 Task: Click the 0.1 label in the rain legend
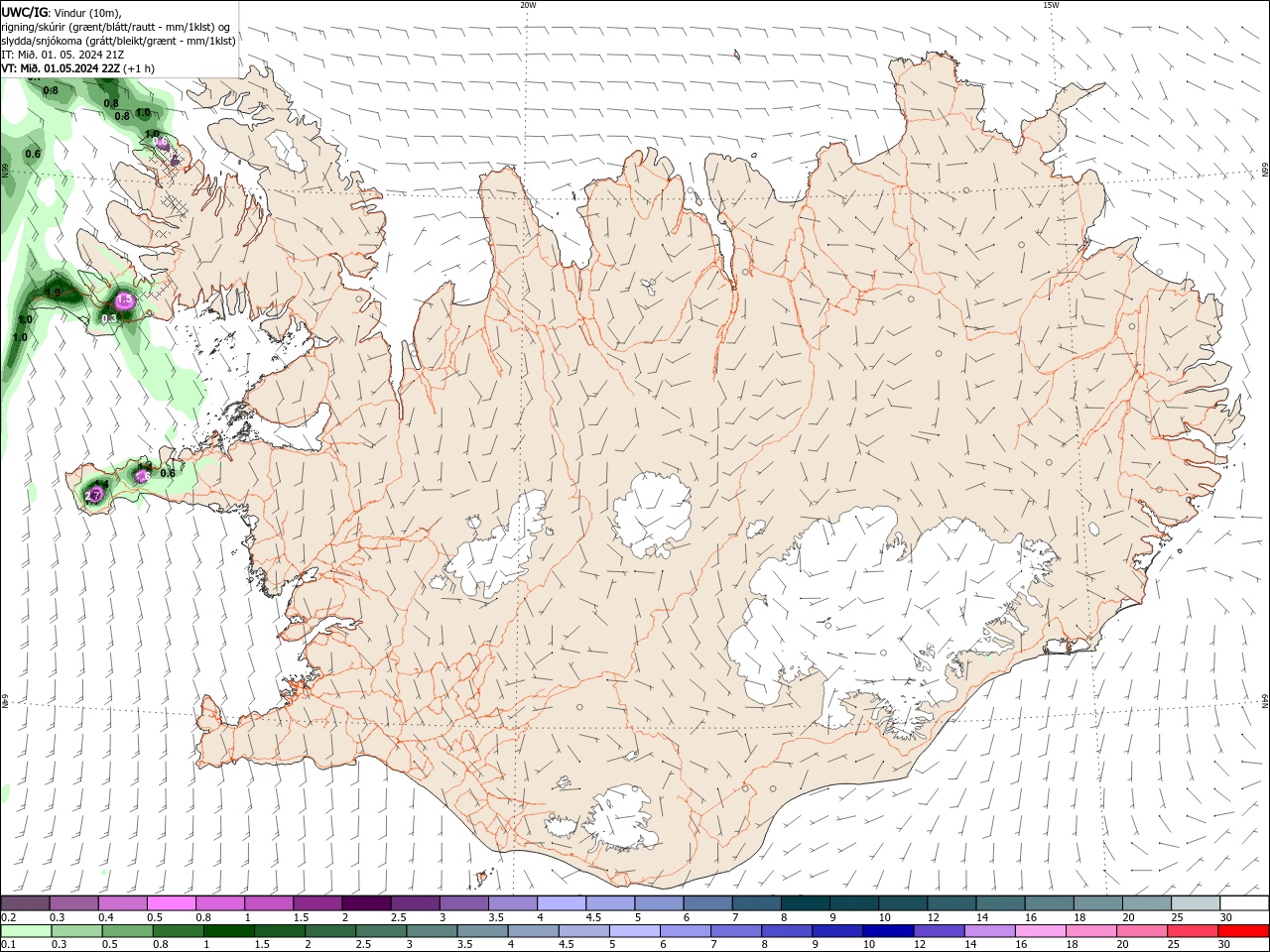coord(8,945)
